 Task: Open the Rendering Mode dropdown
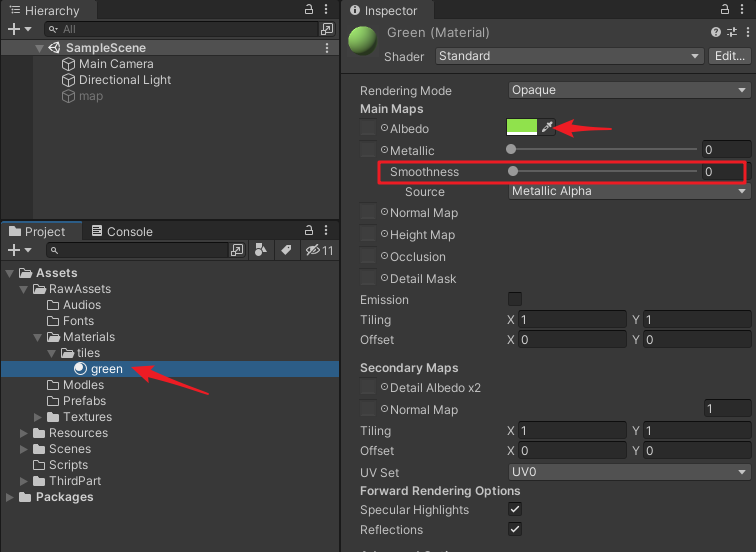click(x=629, y=90)
